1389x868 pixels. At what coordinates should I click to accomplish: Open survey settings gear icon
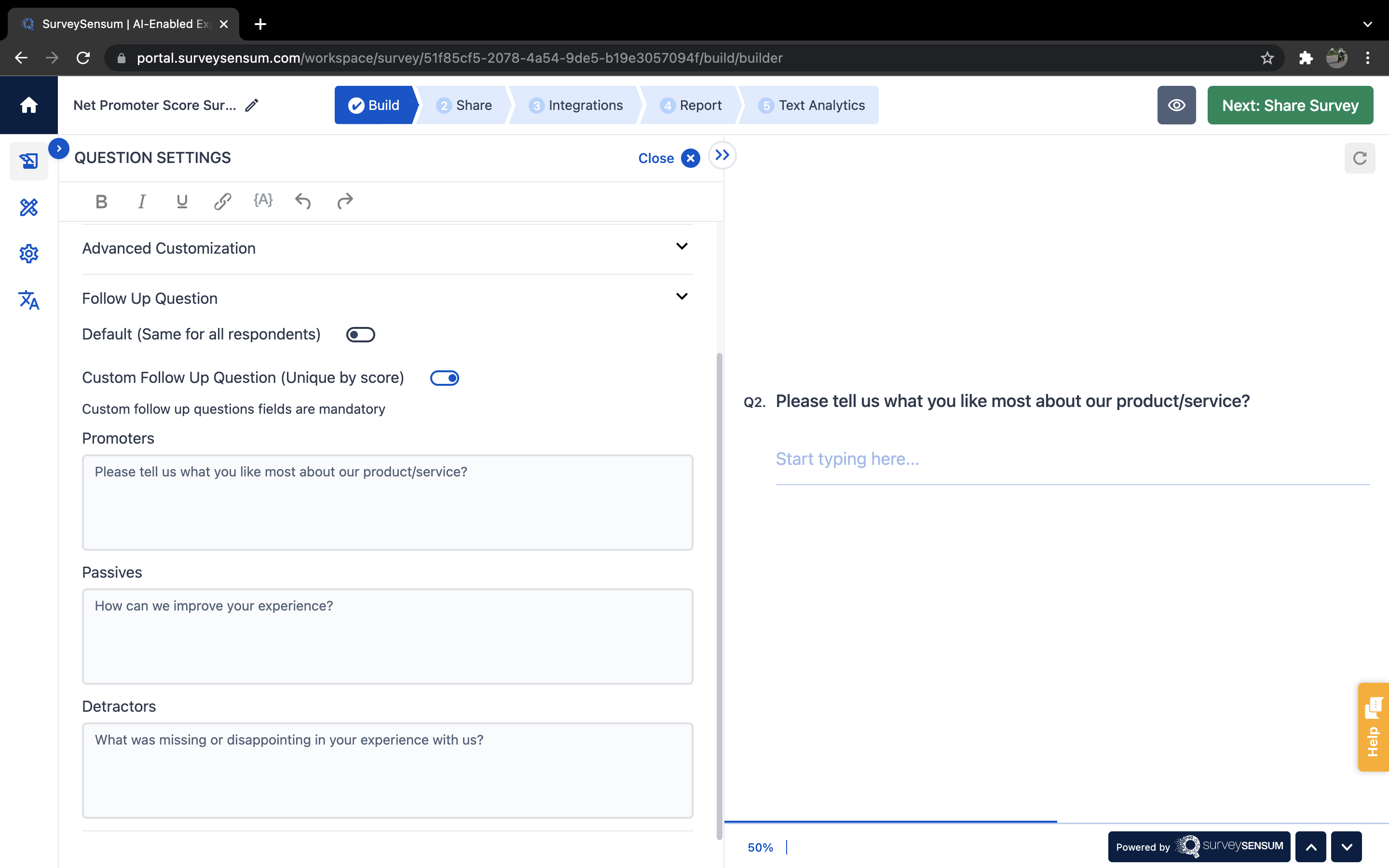tap(29, 253)
